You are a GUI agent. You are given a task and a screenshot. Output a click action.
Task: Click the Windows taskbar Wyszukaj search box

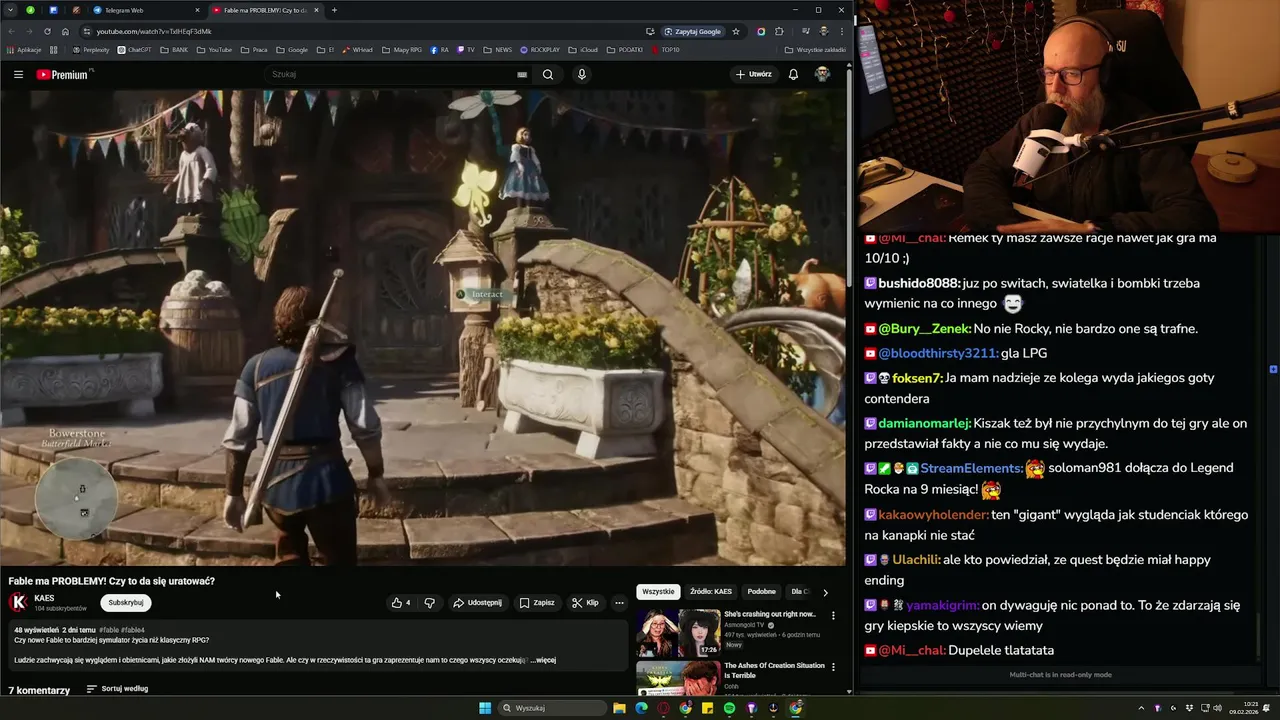click(x=553, y=708)
